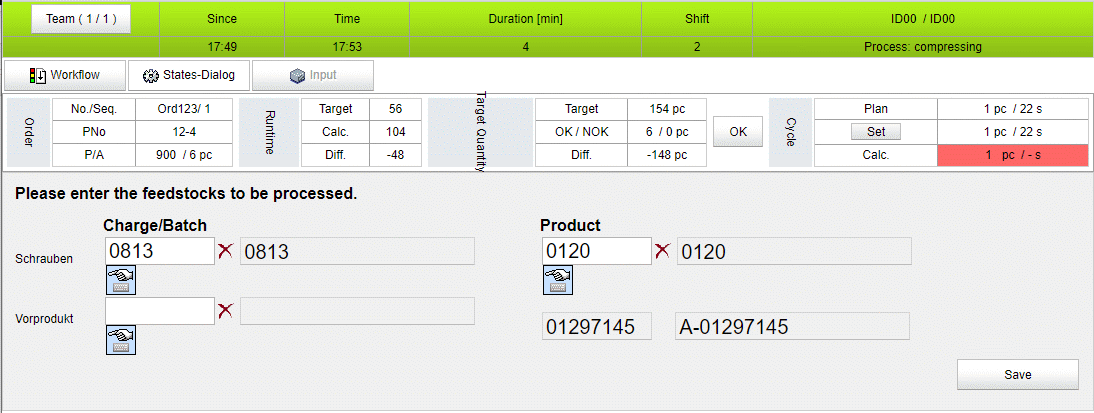Open keyboard input icon under Vorprodukt field
The width and height of the screenshot is (1094, 413).
(121, 340)
